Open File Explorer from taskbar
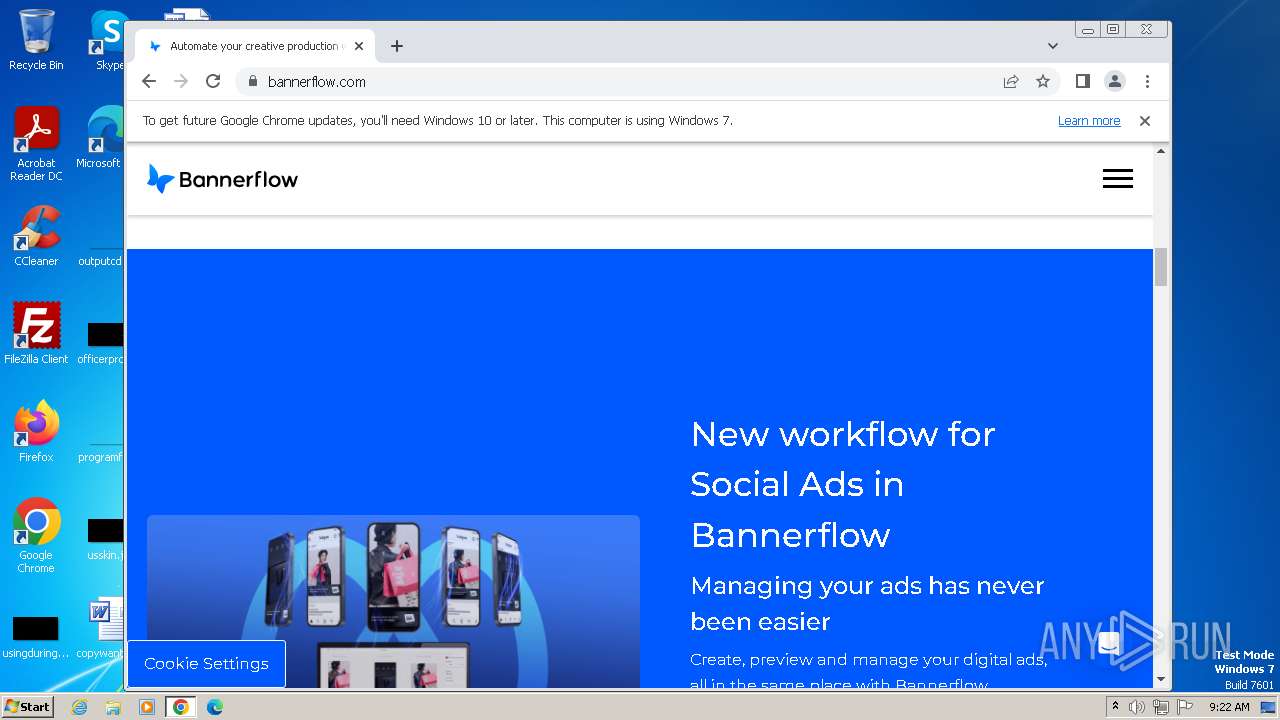1280x720 pixels. click(113, 707)
